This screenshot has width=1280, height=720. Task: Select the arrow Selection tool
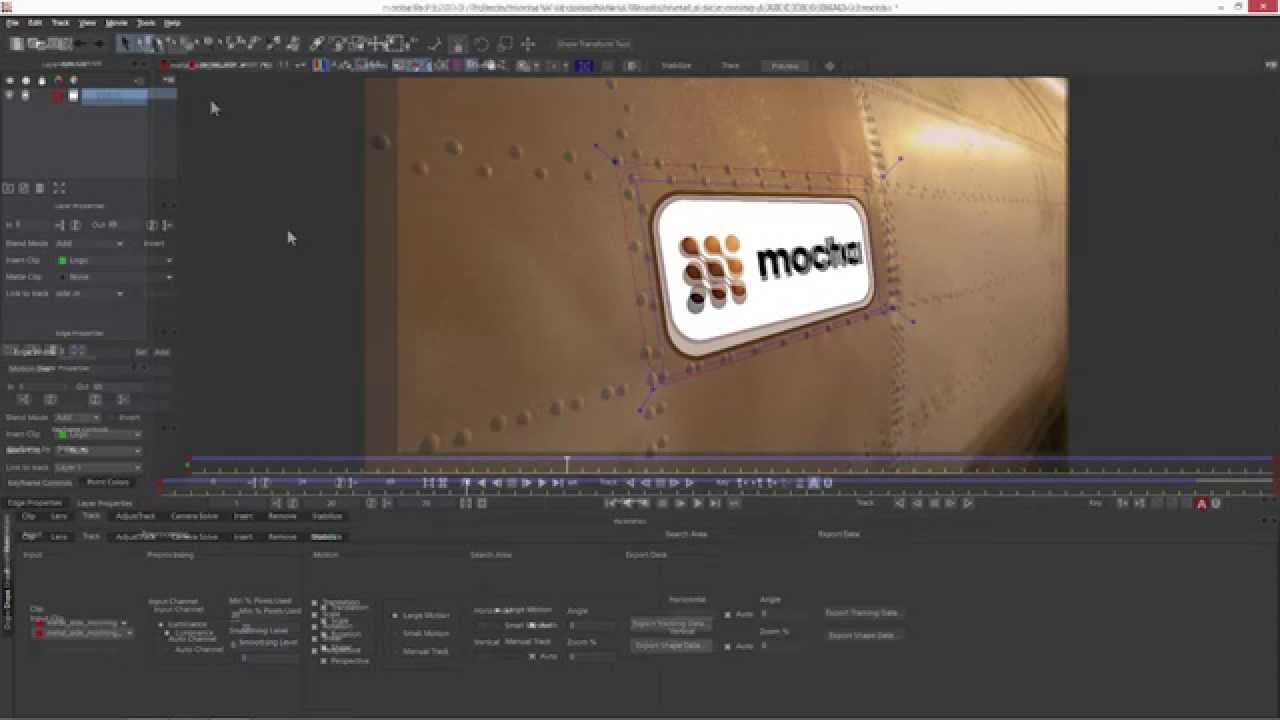[x=124, y=43]
